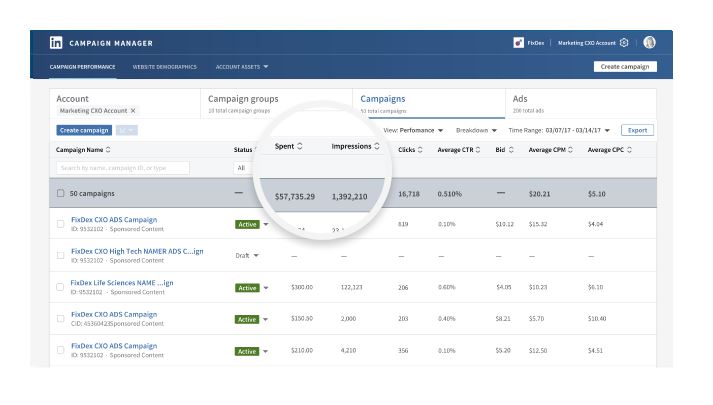This screenshot has width=713, height=405.
Task: Open the Ads tab
Action: (x=581, y=104)
